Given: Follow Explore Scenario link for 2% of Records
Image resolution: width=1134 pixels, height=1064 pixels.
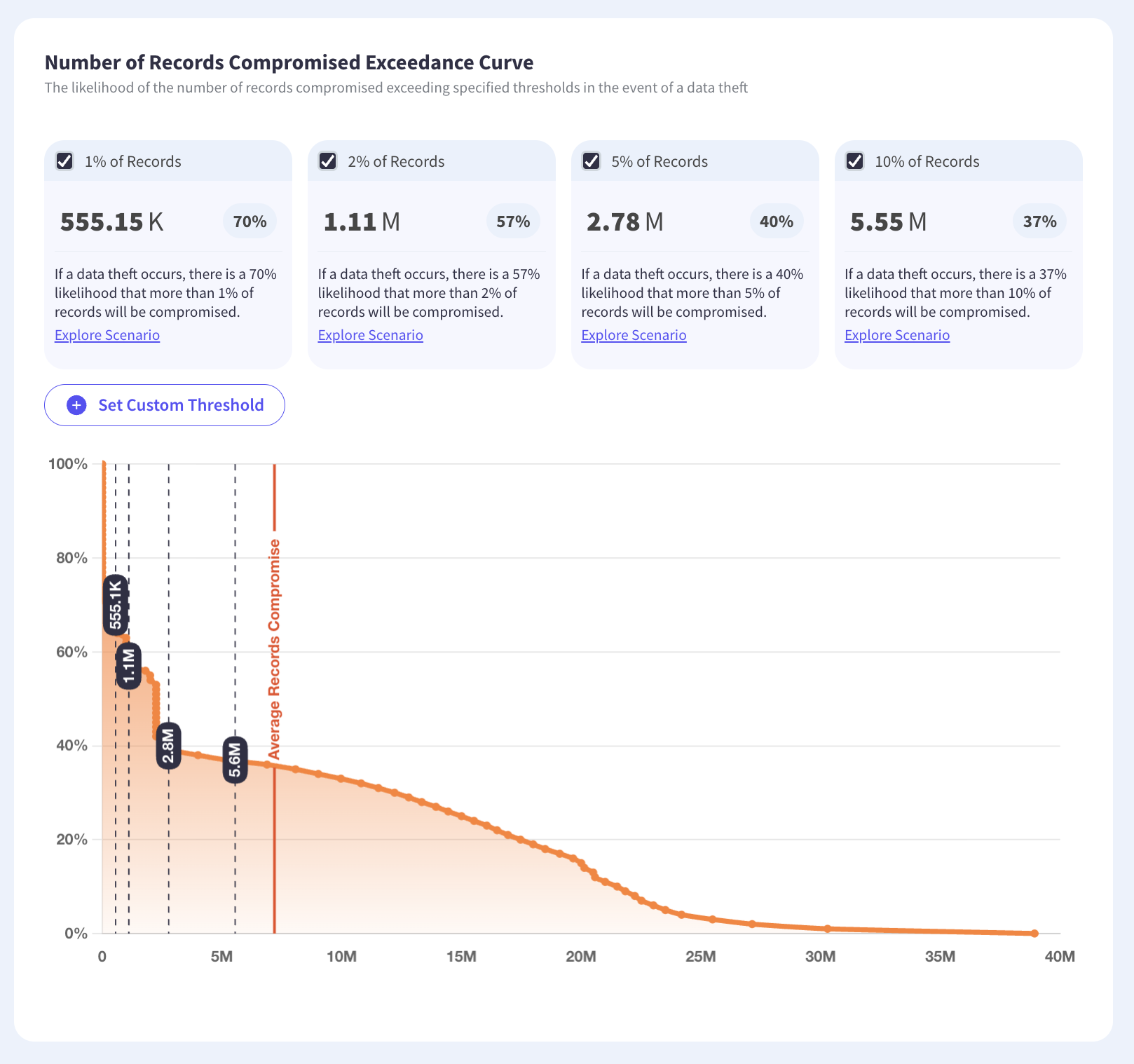Looking at the screenshot, I should coord(371,335).
